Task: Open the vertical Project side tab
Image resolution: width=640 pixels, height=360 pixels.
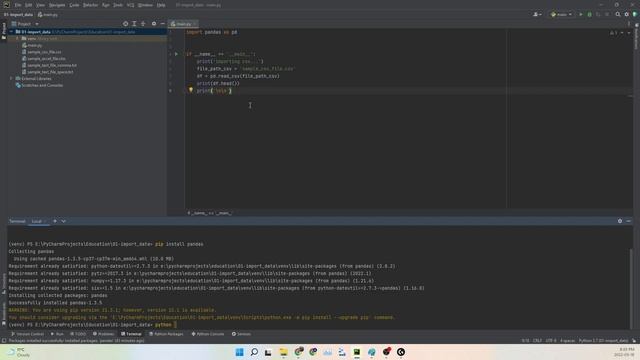Action: point(4,31)
